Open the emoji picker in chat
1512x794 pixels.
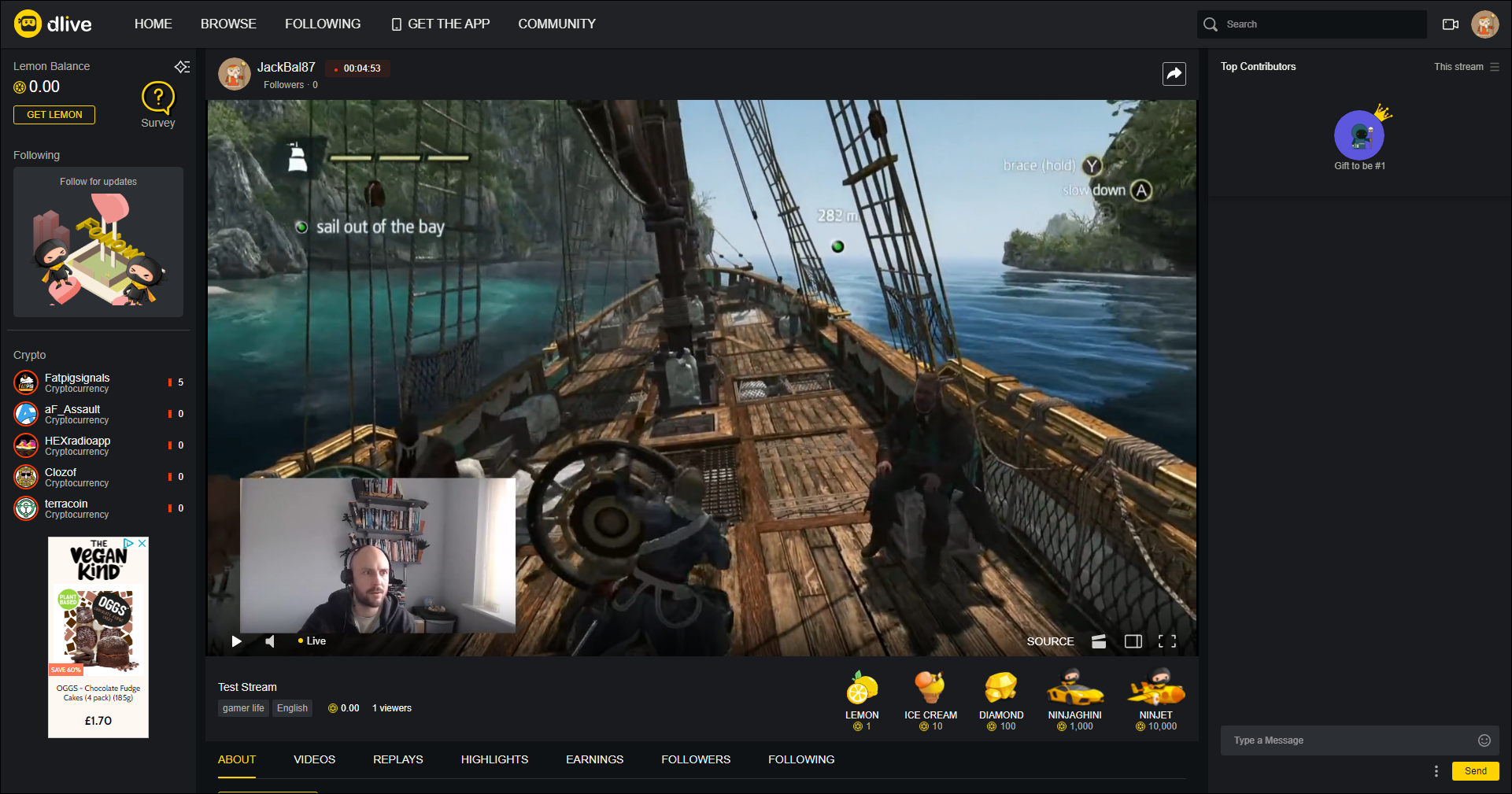pos(1484,740)
